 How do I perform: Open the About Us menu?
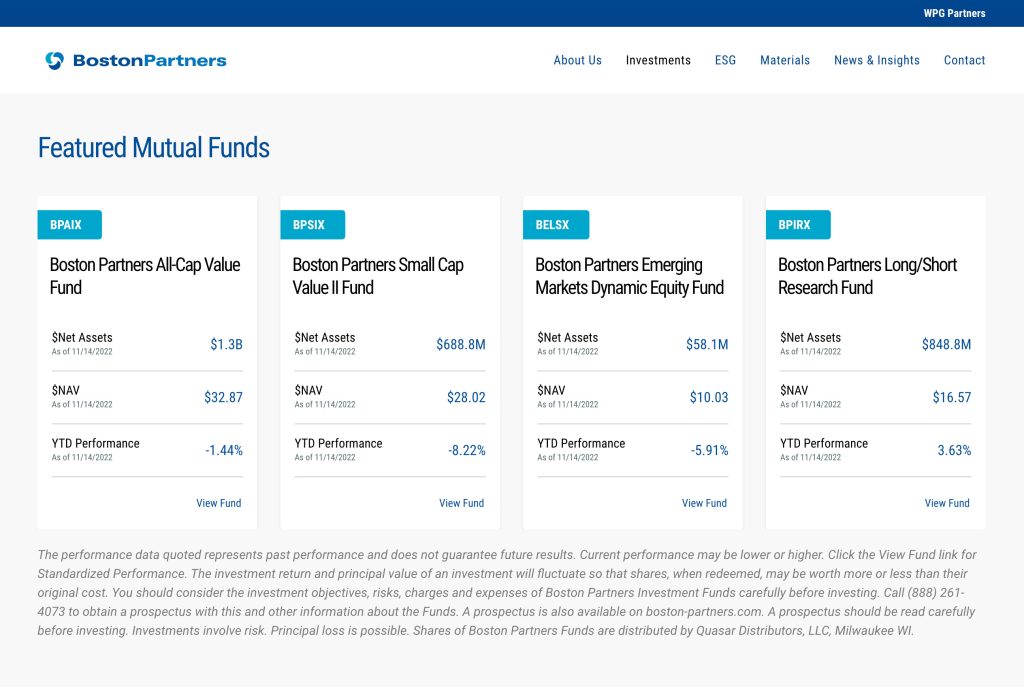coord(577,60)
